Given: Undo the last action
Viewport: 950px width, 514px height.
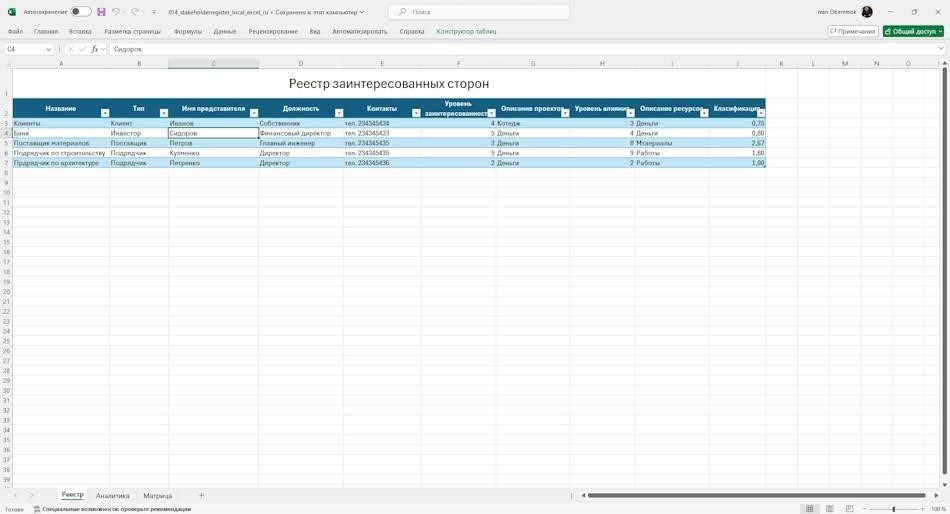Looking at the screenshot, I should (115, 12).
